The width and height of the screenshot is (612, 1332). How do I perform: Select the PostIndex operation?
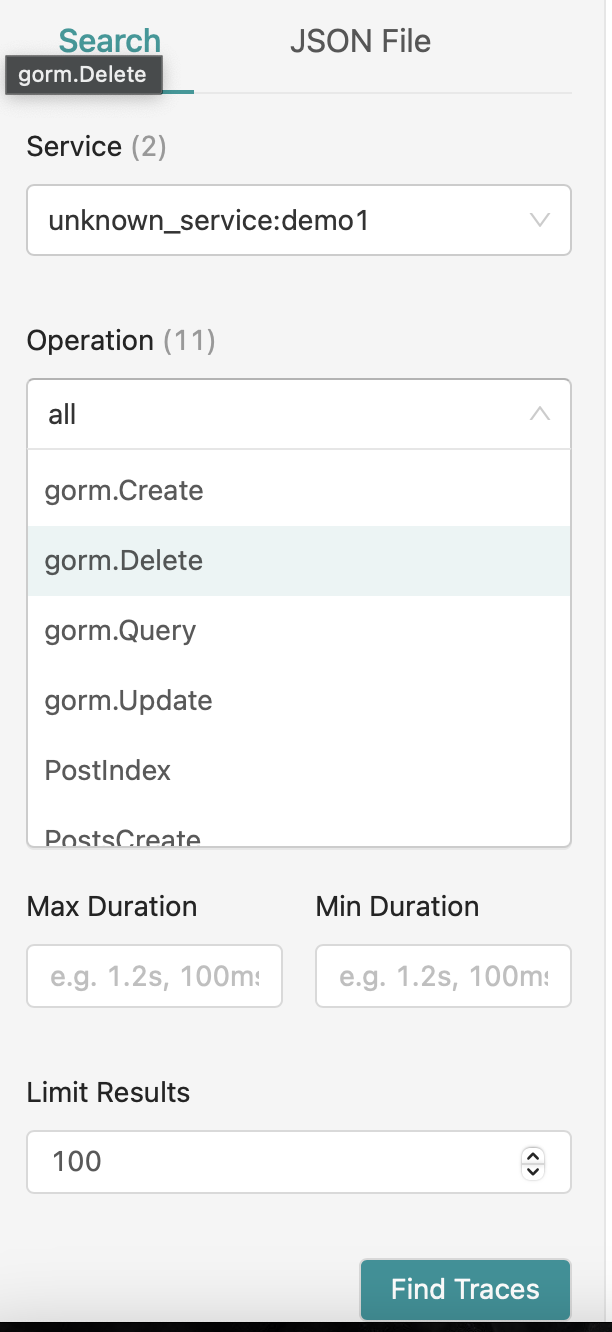107,770
